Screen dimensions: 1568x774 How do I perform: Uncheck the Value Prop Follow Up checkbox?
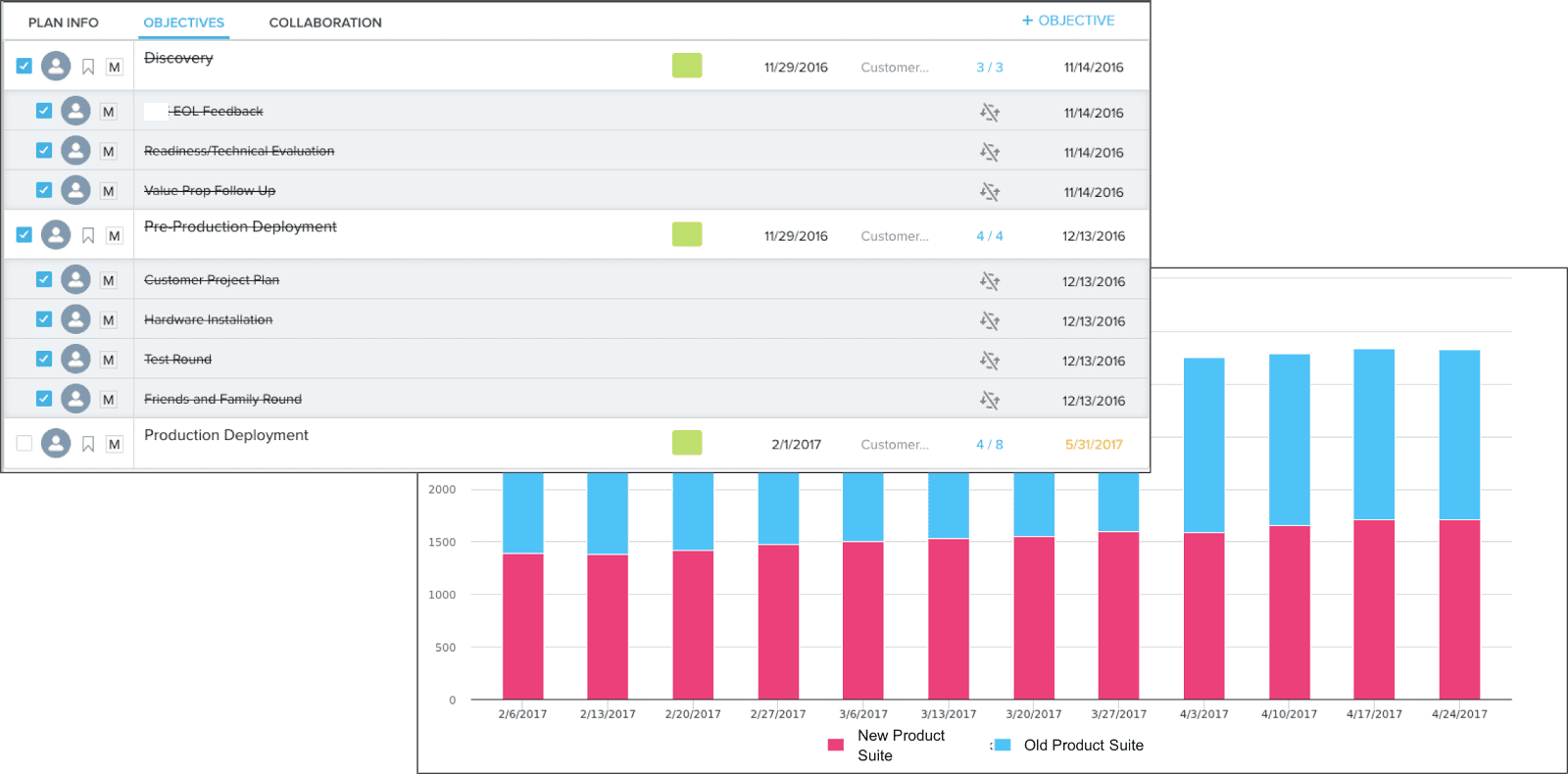tap(44, 190)
